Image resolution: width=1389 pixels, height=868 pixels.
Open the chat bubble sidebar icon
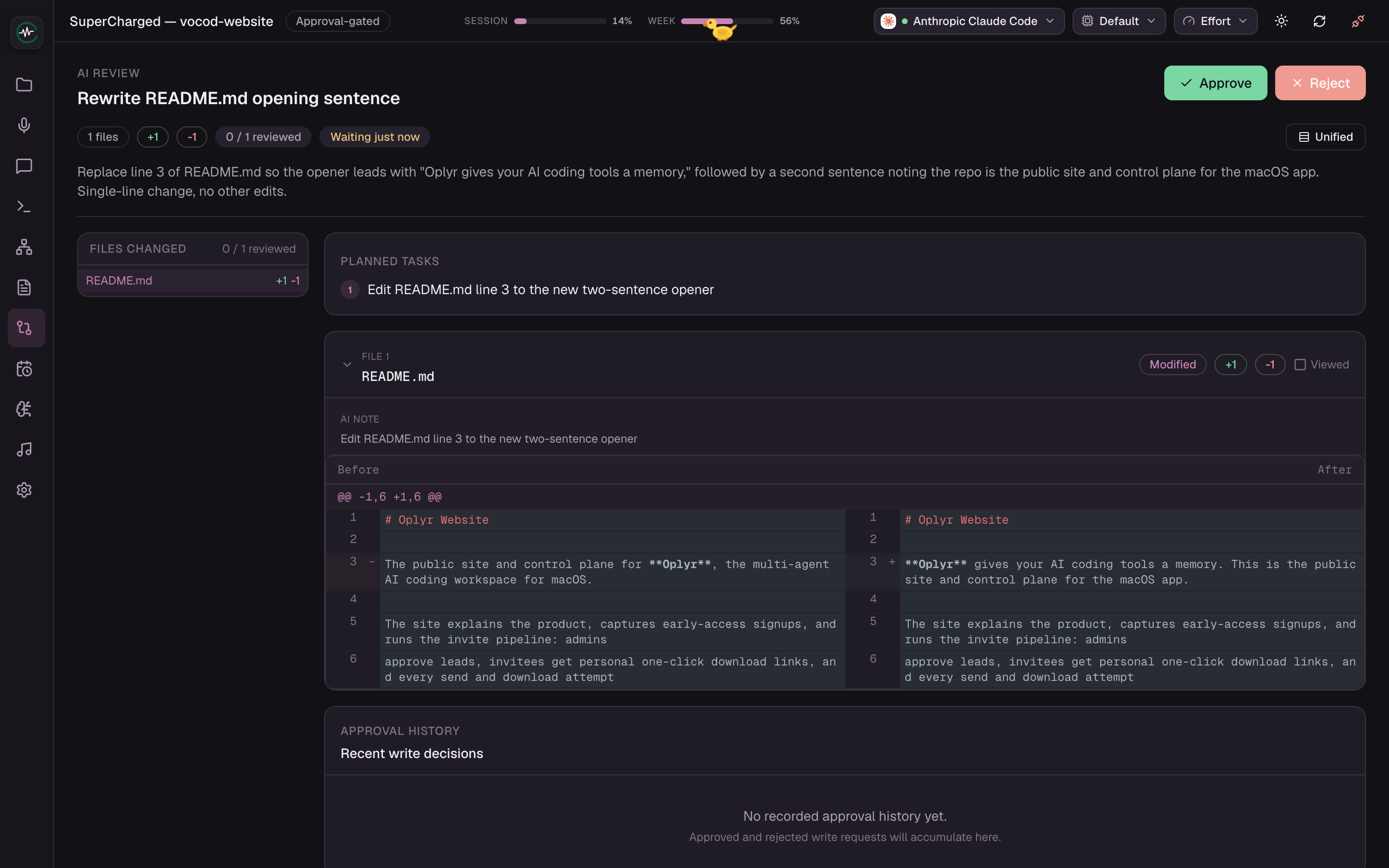[x=24, y=166]
